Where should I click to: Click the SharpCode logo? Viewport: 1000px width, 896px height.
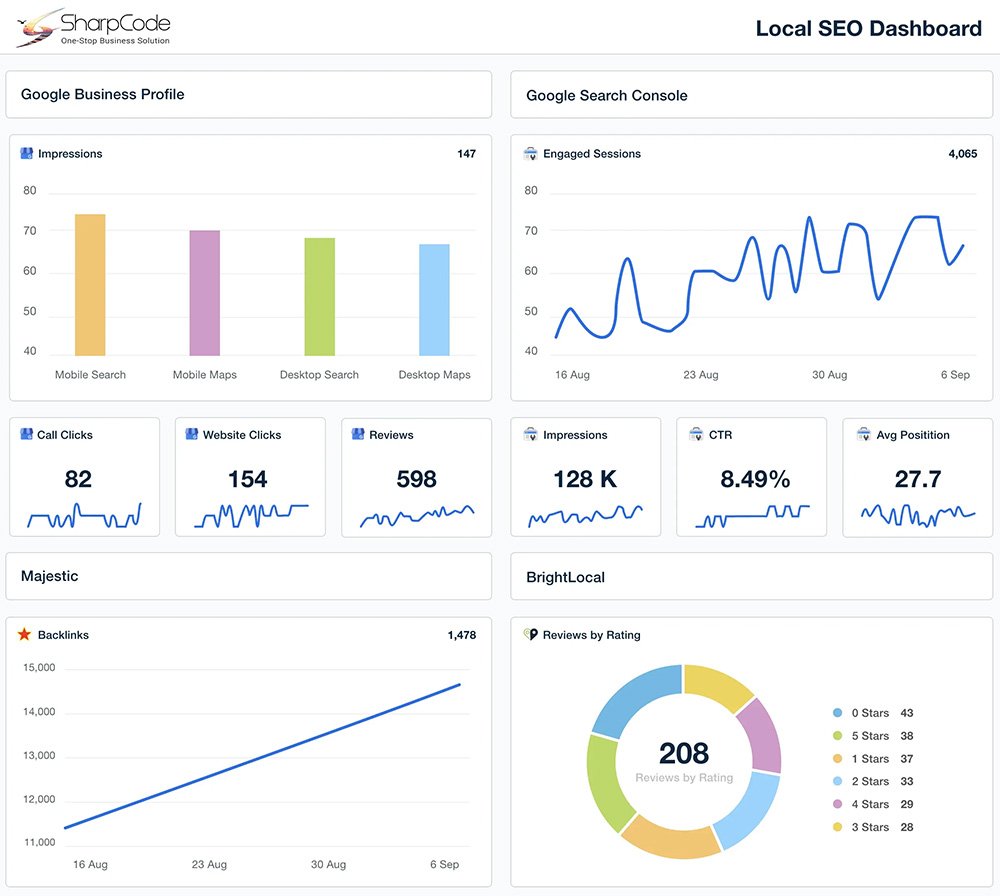94,27
